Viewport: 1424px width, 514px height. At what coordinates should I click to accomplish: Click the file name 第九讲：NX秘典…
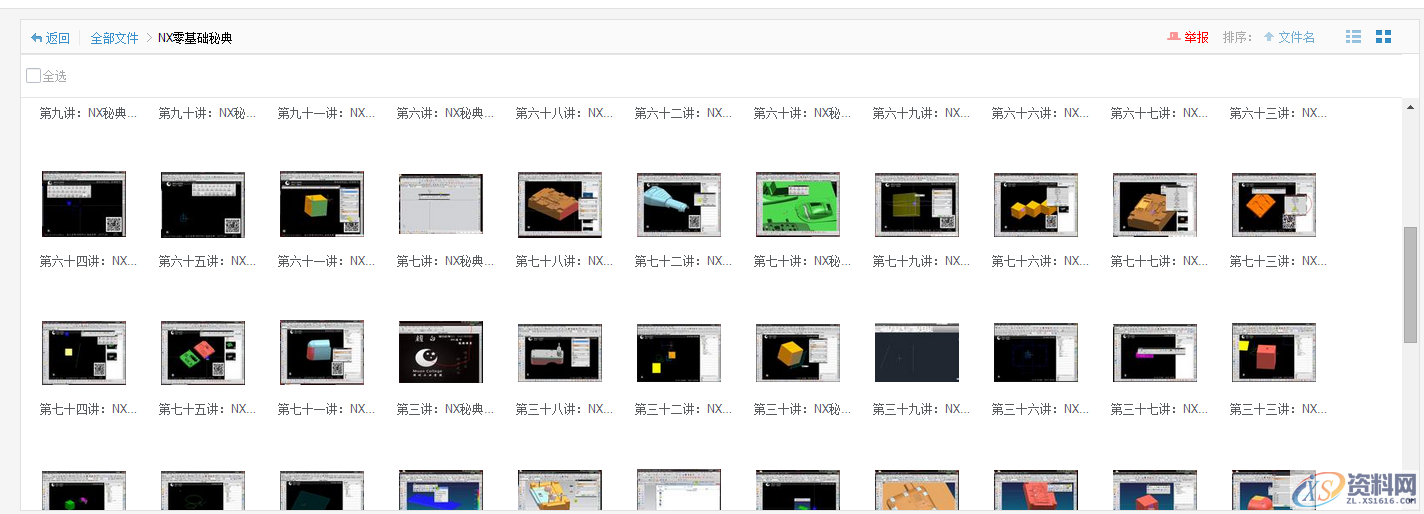pyautogui.click(x=89, y=113)
